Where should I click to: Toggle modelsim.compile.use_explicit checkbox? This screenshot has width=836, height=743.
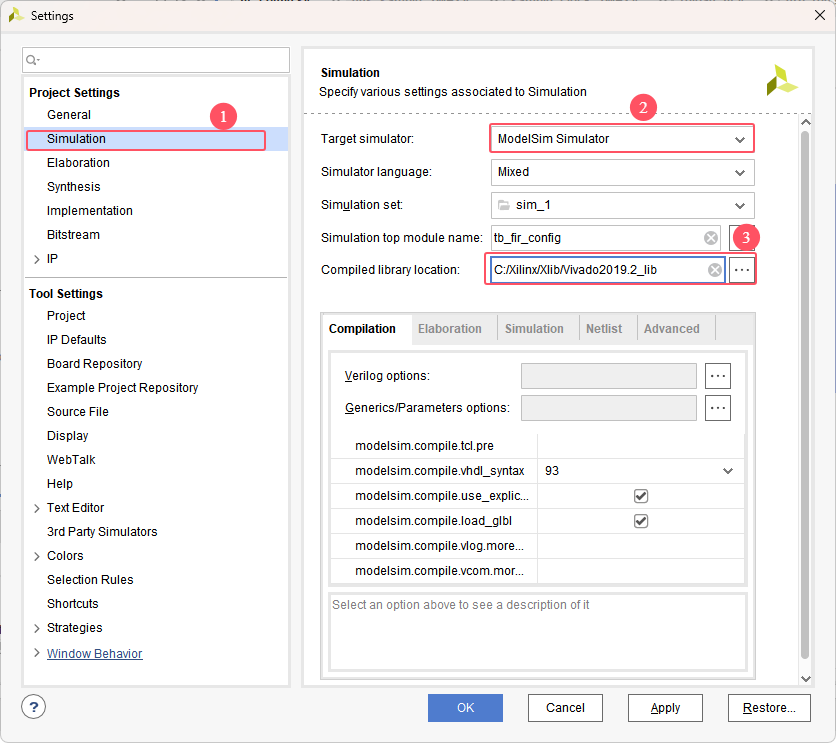[641, 496]
